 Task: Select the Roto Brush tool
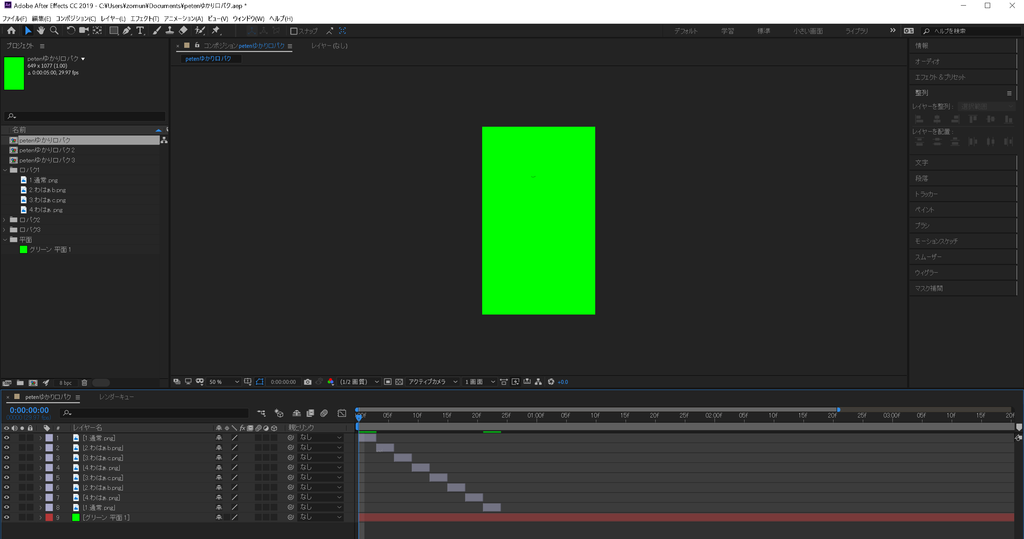pos(200,31)
